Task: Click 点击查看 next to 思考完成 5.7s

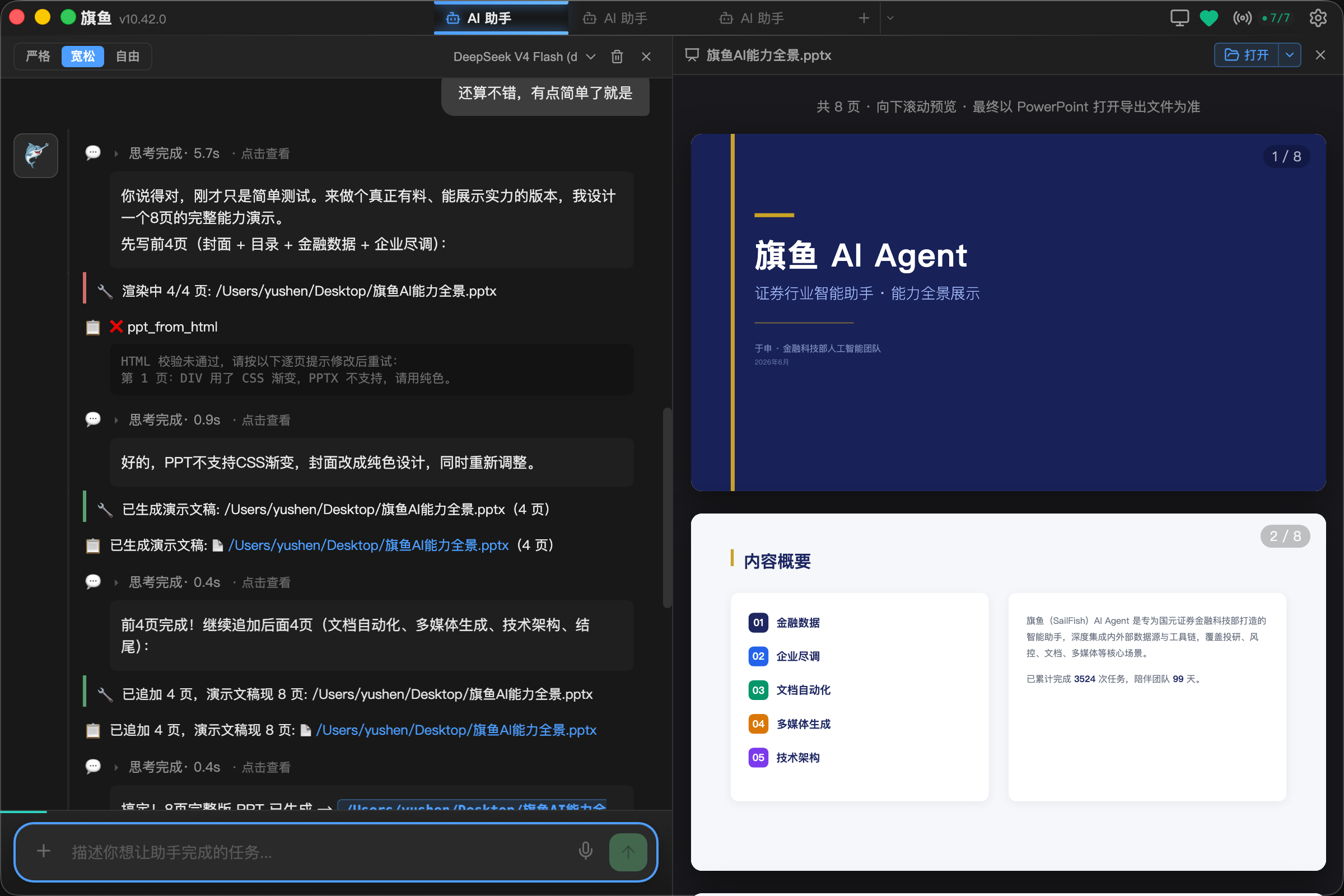Action: click(x=265, y=153)
